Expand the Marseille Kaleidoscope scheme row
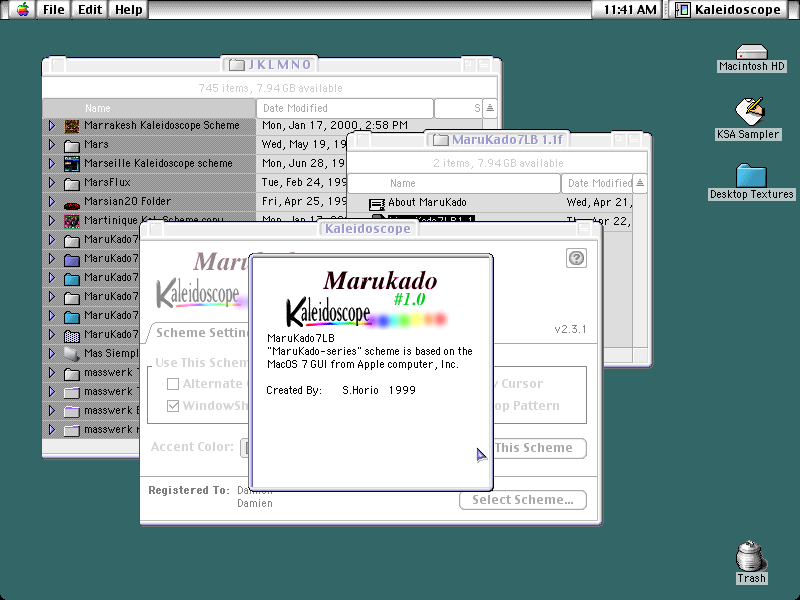800x600 pixels. tap(52, 163)
